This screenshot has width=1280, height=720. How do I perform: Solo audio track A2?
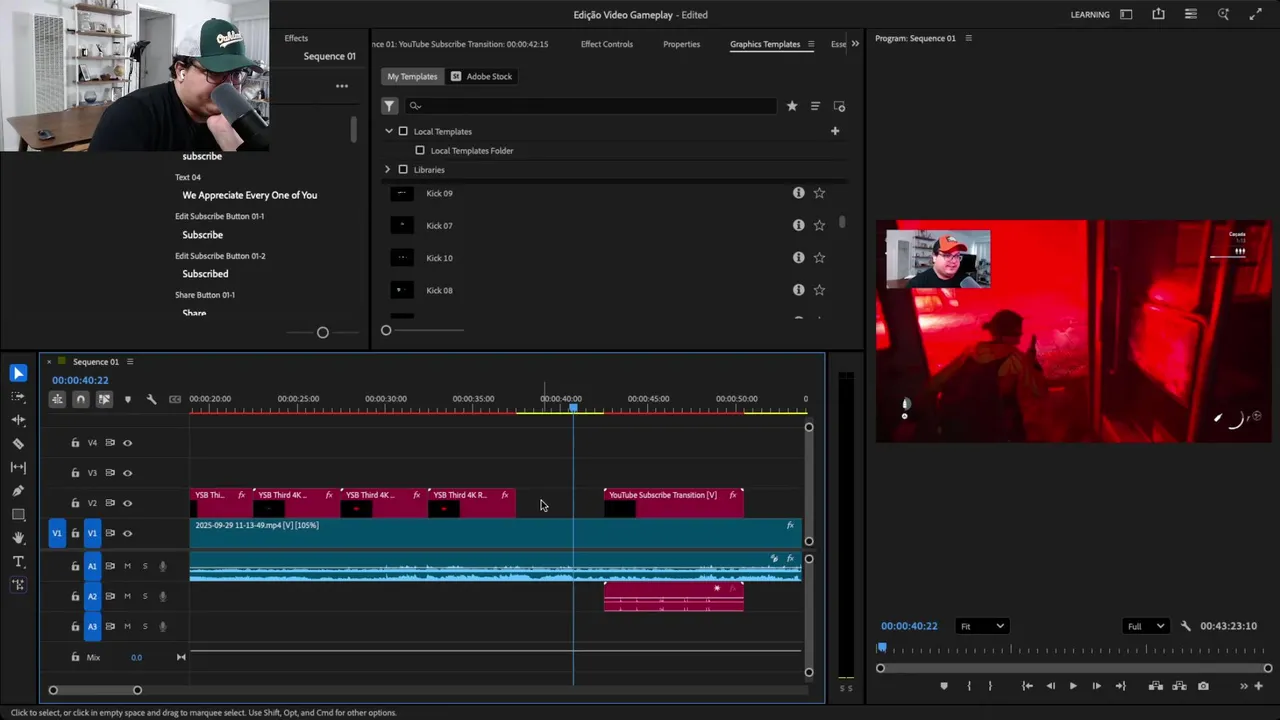tap(144, 596)
